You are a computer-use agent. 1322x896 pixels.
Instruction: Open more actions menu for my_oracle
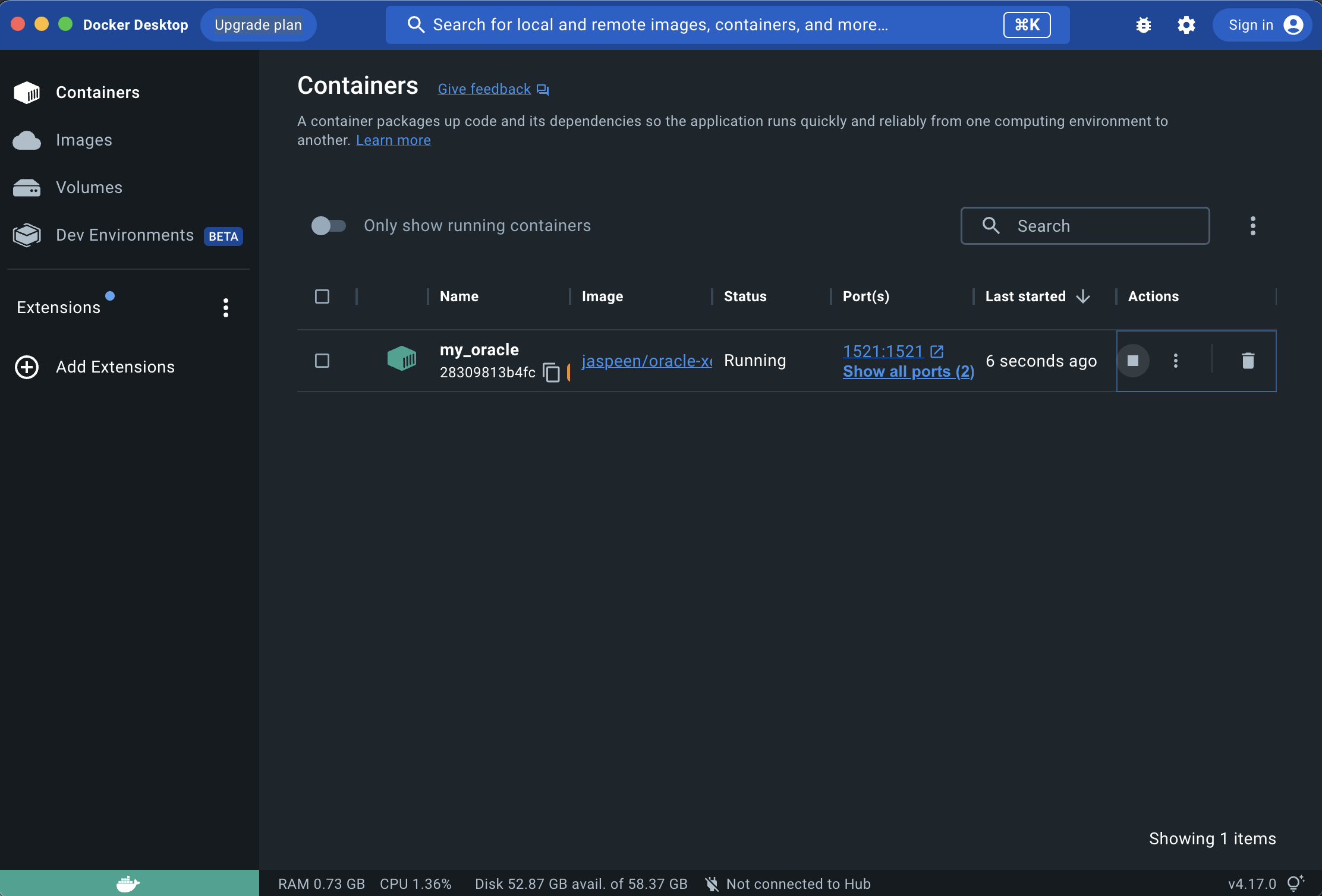[x=1175, y=361]
